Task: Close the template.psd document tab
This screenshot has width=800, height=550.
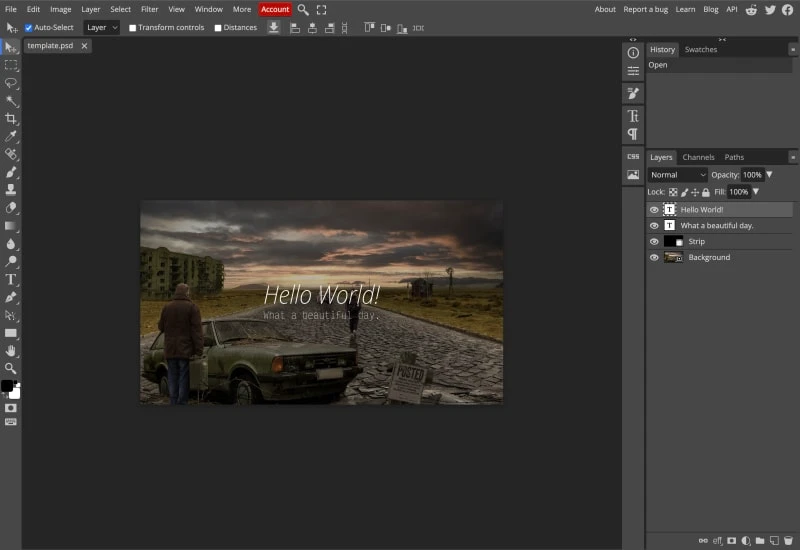Action: pos(84,46)
